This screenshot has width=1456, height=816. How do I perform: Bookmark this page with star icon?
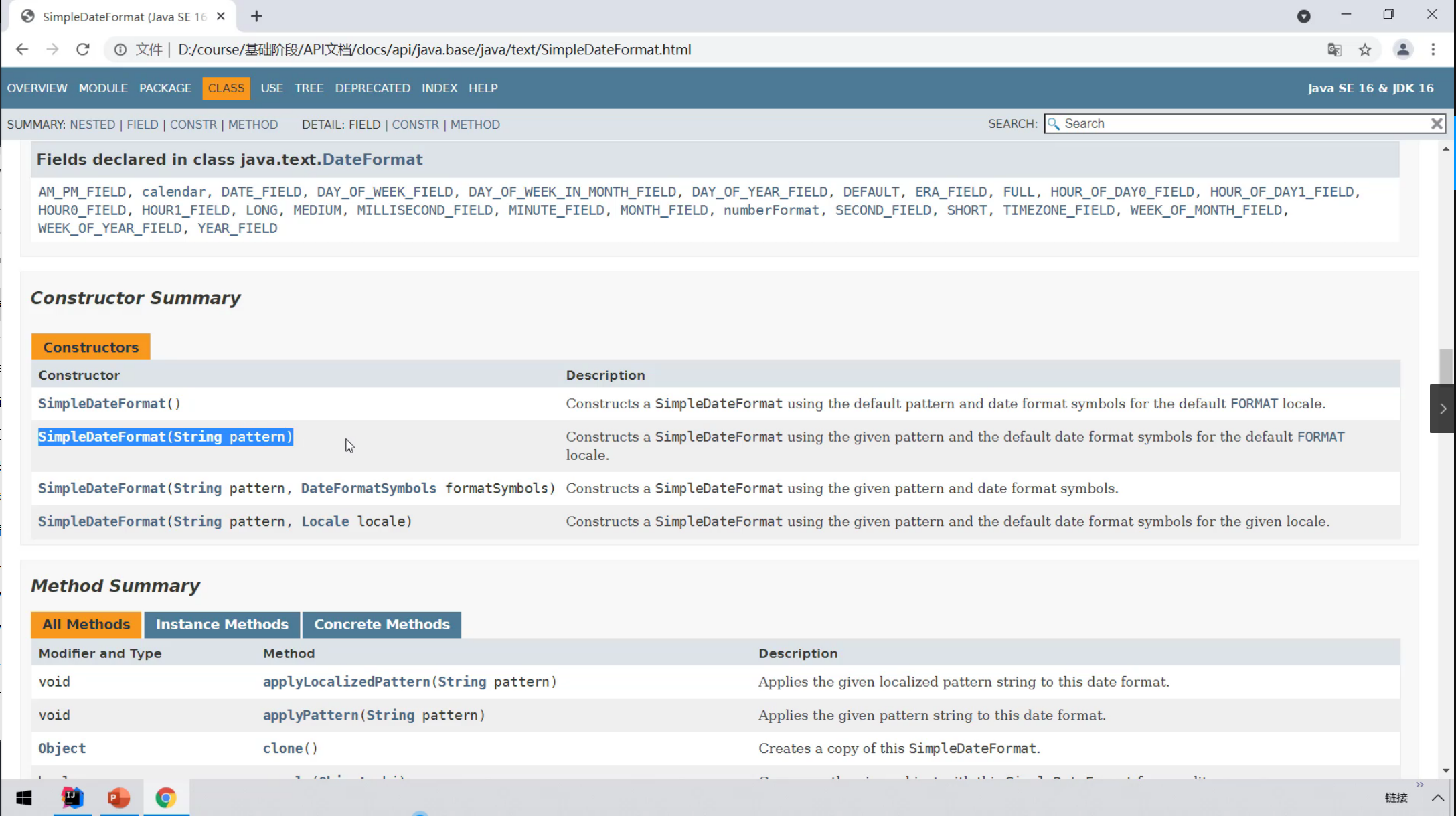(1365, 50)
